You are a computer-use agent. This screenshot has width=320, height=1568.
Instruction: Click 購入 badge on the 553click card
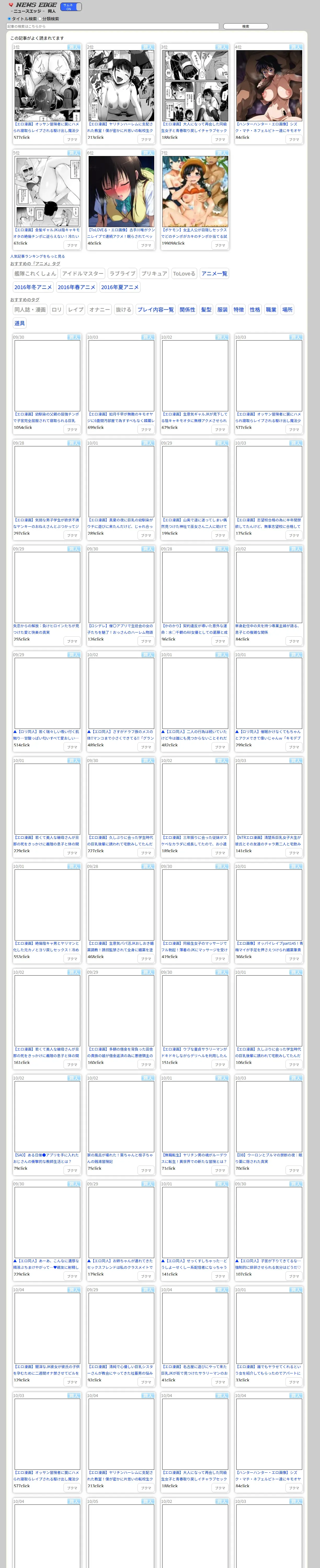click(x=74, y=867)
